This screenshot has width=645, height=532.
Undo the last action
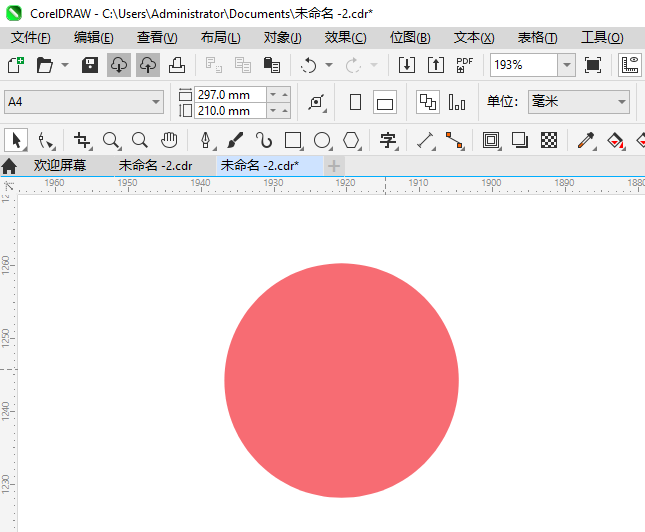[309, 65]
